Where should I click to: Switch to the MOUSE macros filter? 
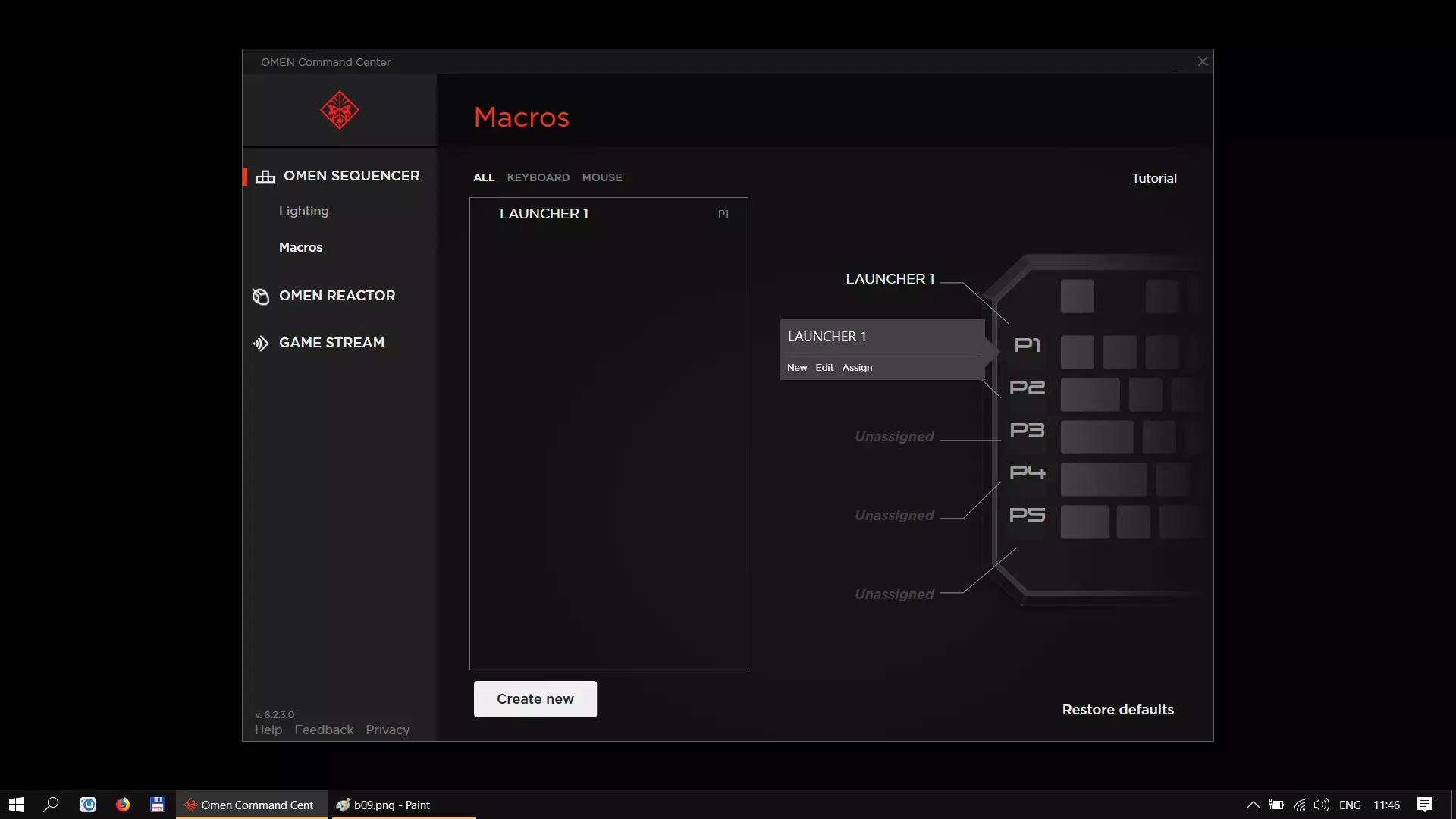tap(602, 177)
